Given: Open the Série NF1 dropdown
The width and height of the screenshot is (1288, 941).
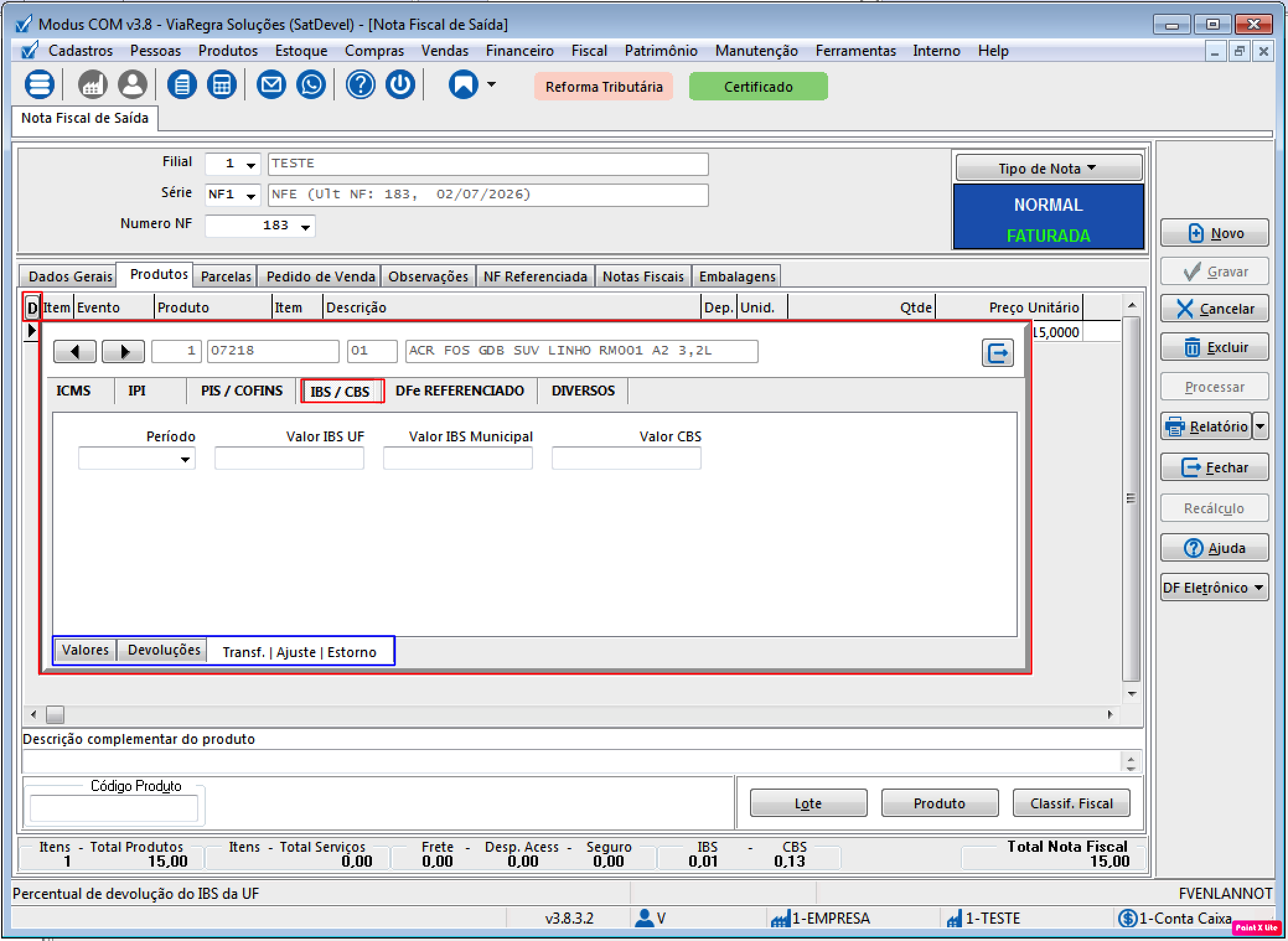Looking at the screenshot, I should [x=250, y=196].
